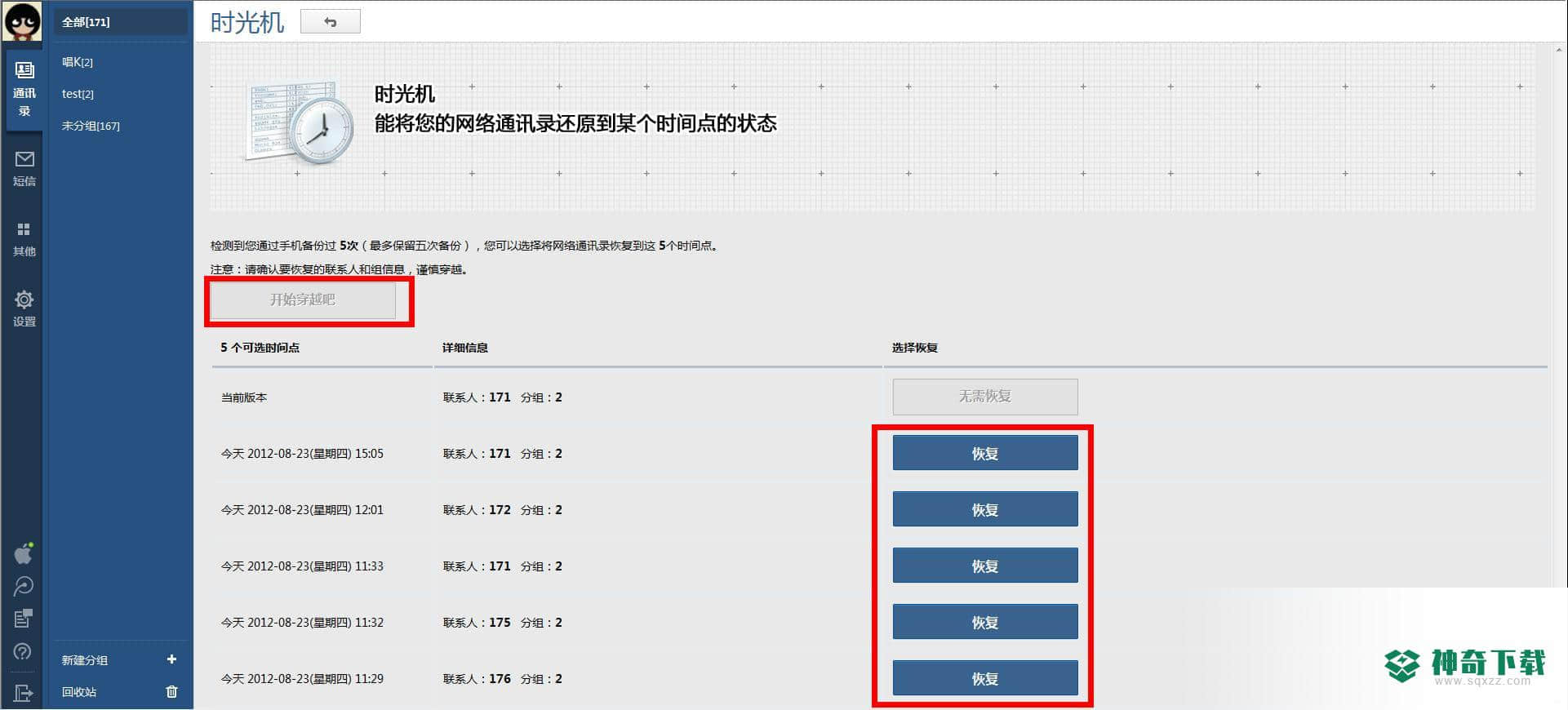
Task: Click the Apple device icon
Action: 24,553
